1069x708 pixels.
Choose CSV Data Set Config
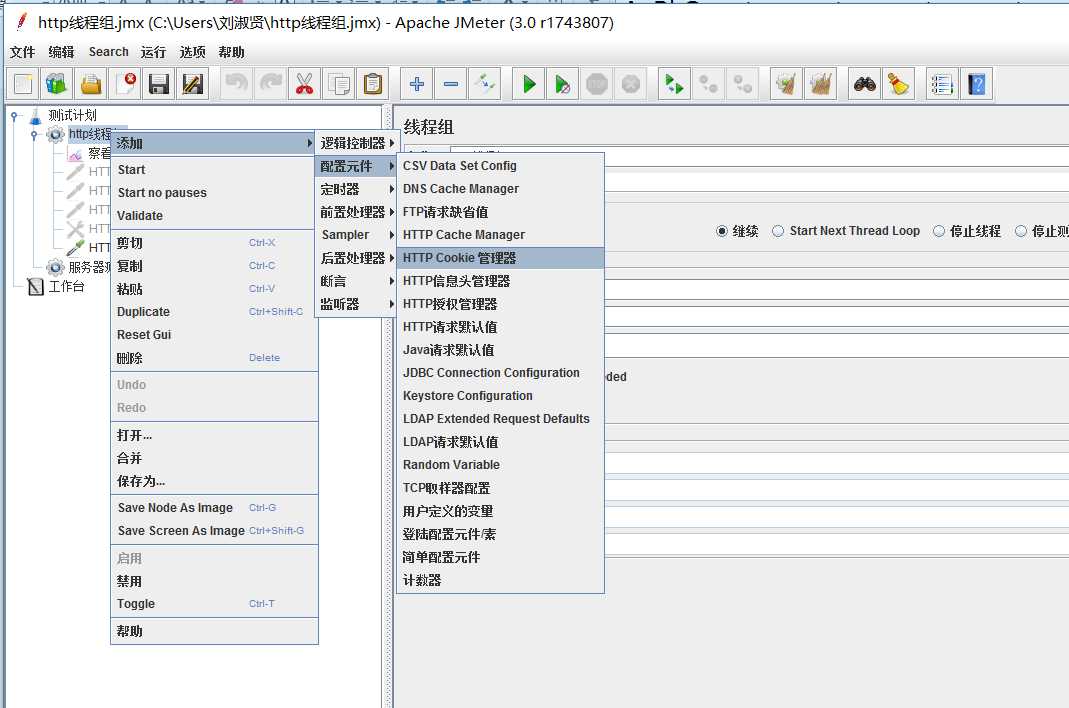[500, 166]
